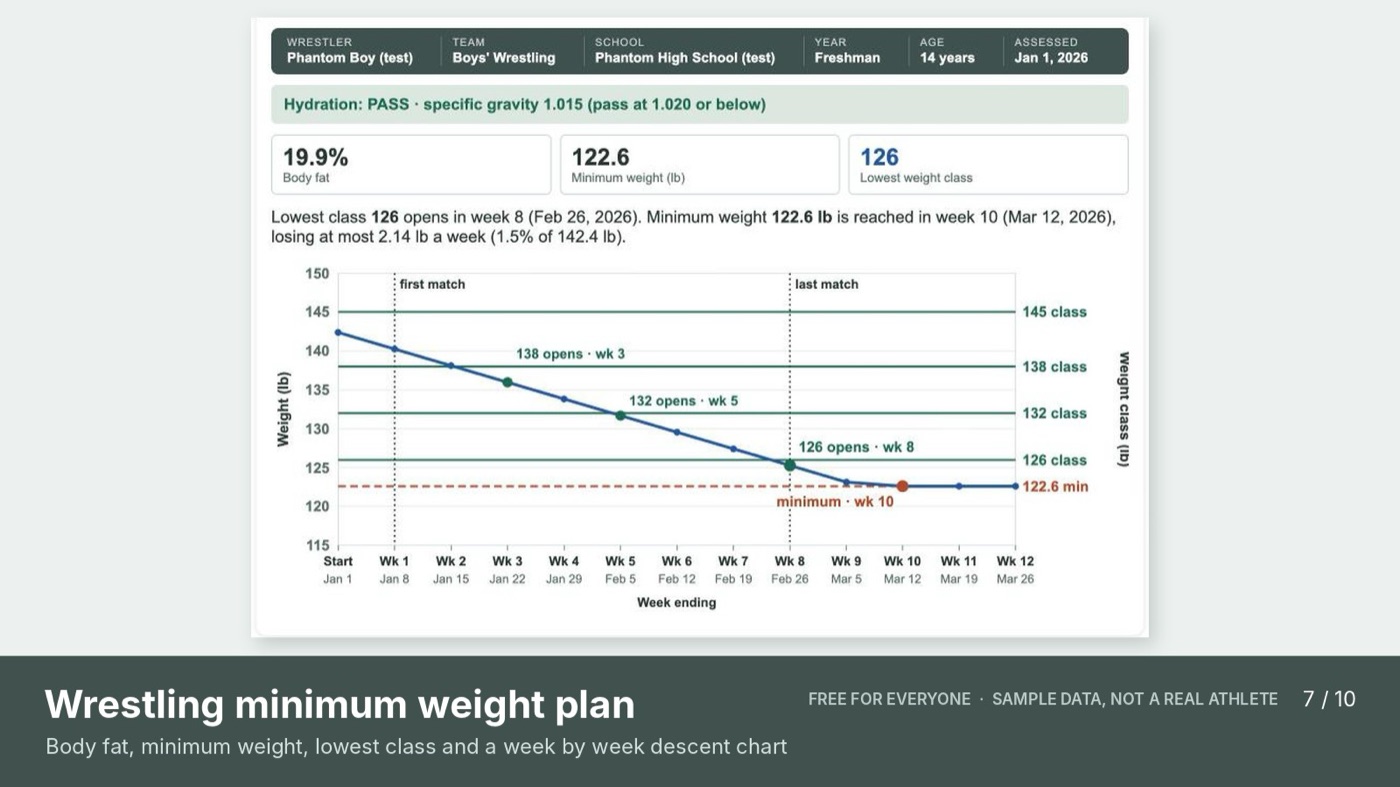
Task: Click the "first match" chart label
Action: tap(432, 284)
